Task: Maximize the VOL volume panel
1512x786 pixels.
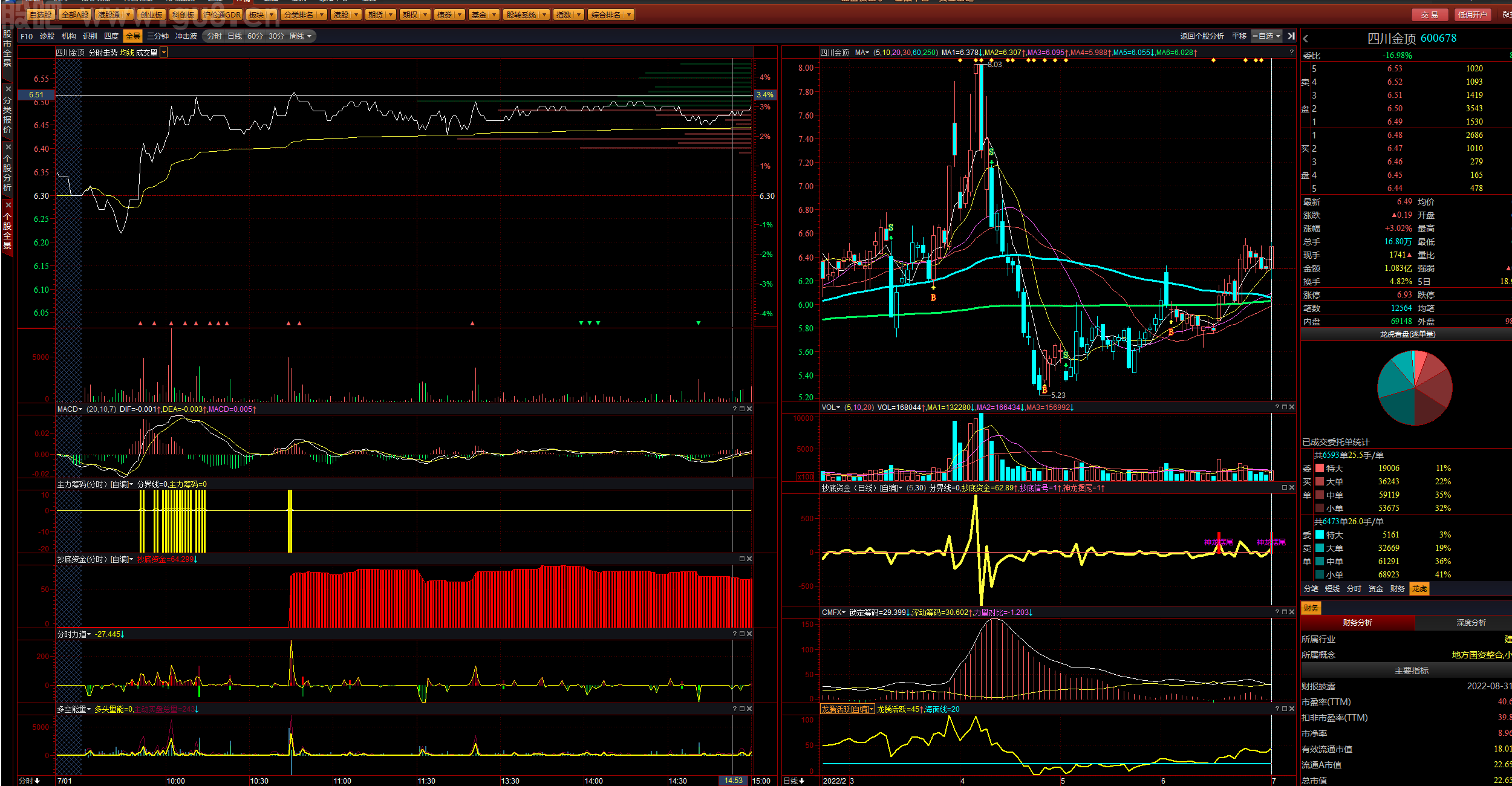Action: tap(1285, 408)
